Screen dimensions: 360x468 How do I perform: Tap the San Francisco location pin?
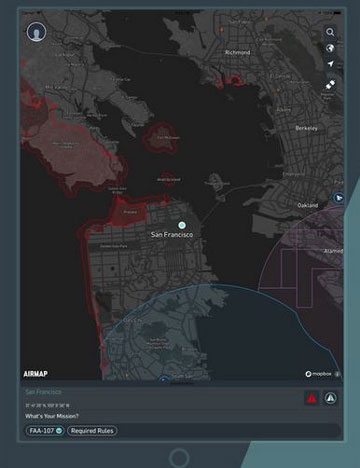click(182, 225)
